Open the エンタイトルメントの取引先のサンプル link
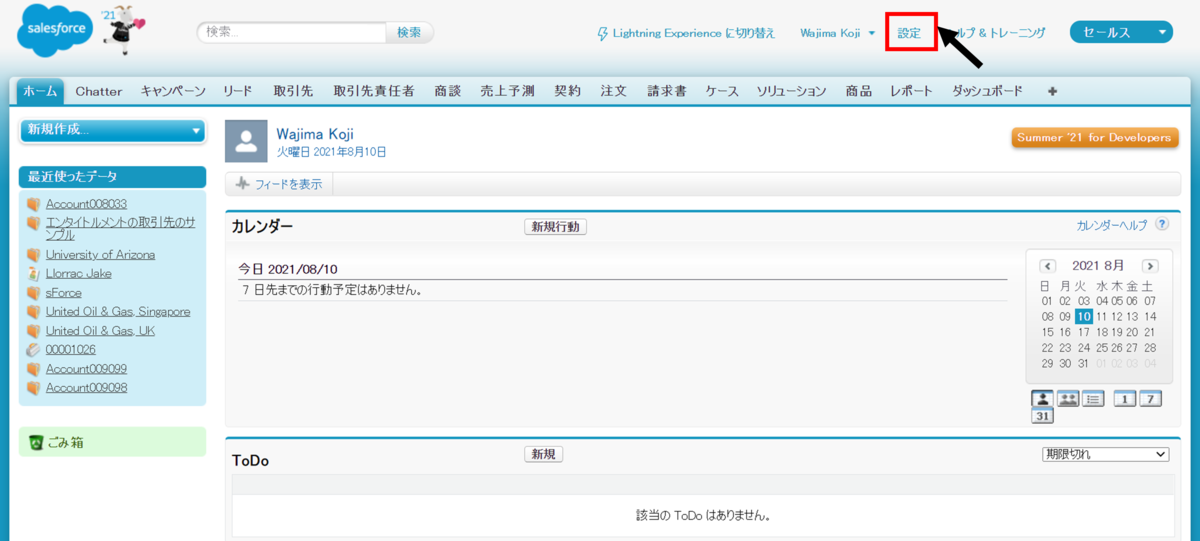The width and height of the screenshot is (1200, 541). tap(121, 228)
